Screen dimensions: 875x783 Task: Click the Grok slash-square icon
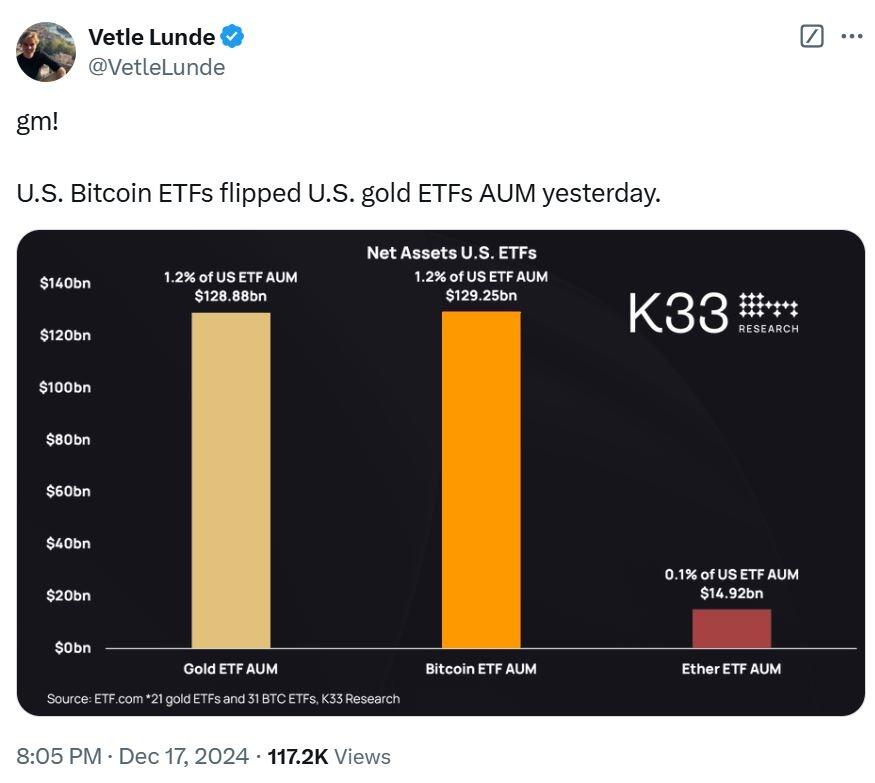[812, 37]
